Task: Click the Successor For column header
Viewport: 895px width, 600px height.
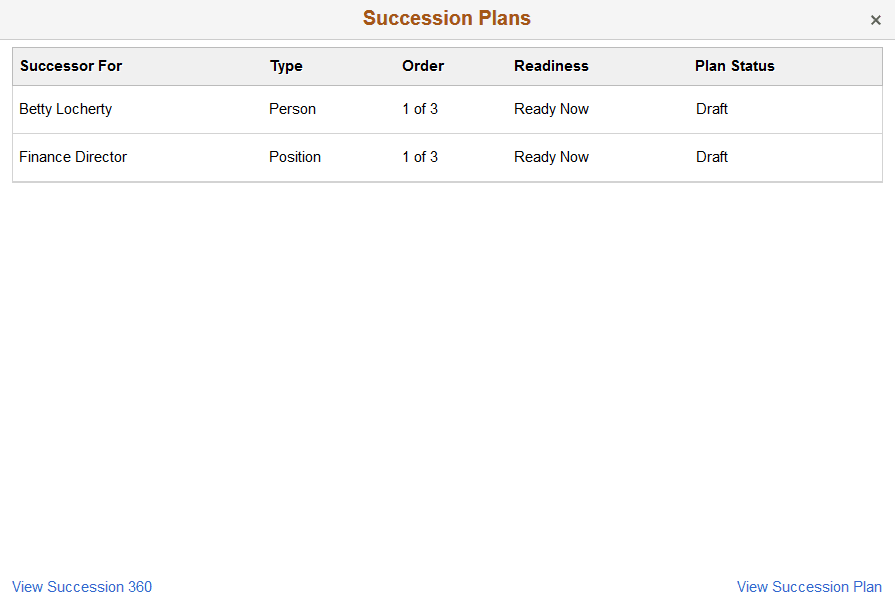Action: click(x=71, y=66)
